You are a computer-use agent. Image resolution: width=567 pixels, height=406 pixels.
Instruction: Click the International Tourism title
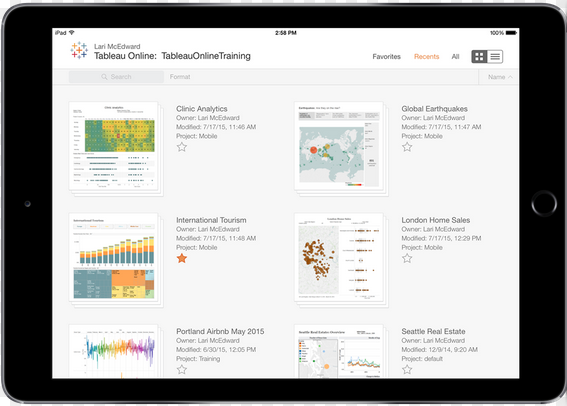(x=211, y=220)
